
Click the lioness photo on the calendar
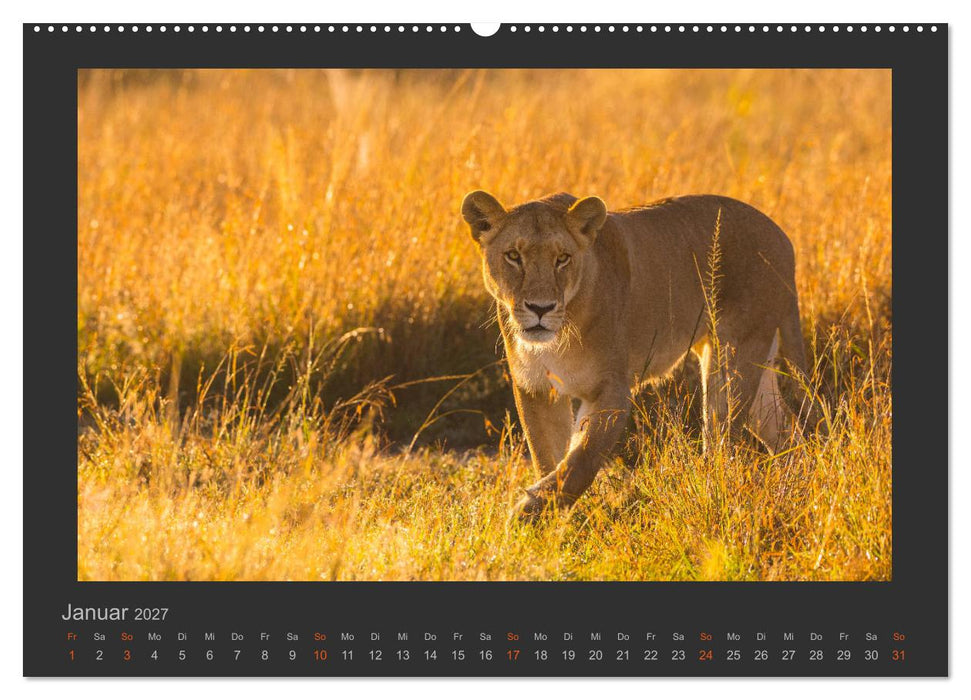point(484,325)
